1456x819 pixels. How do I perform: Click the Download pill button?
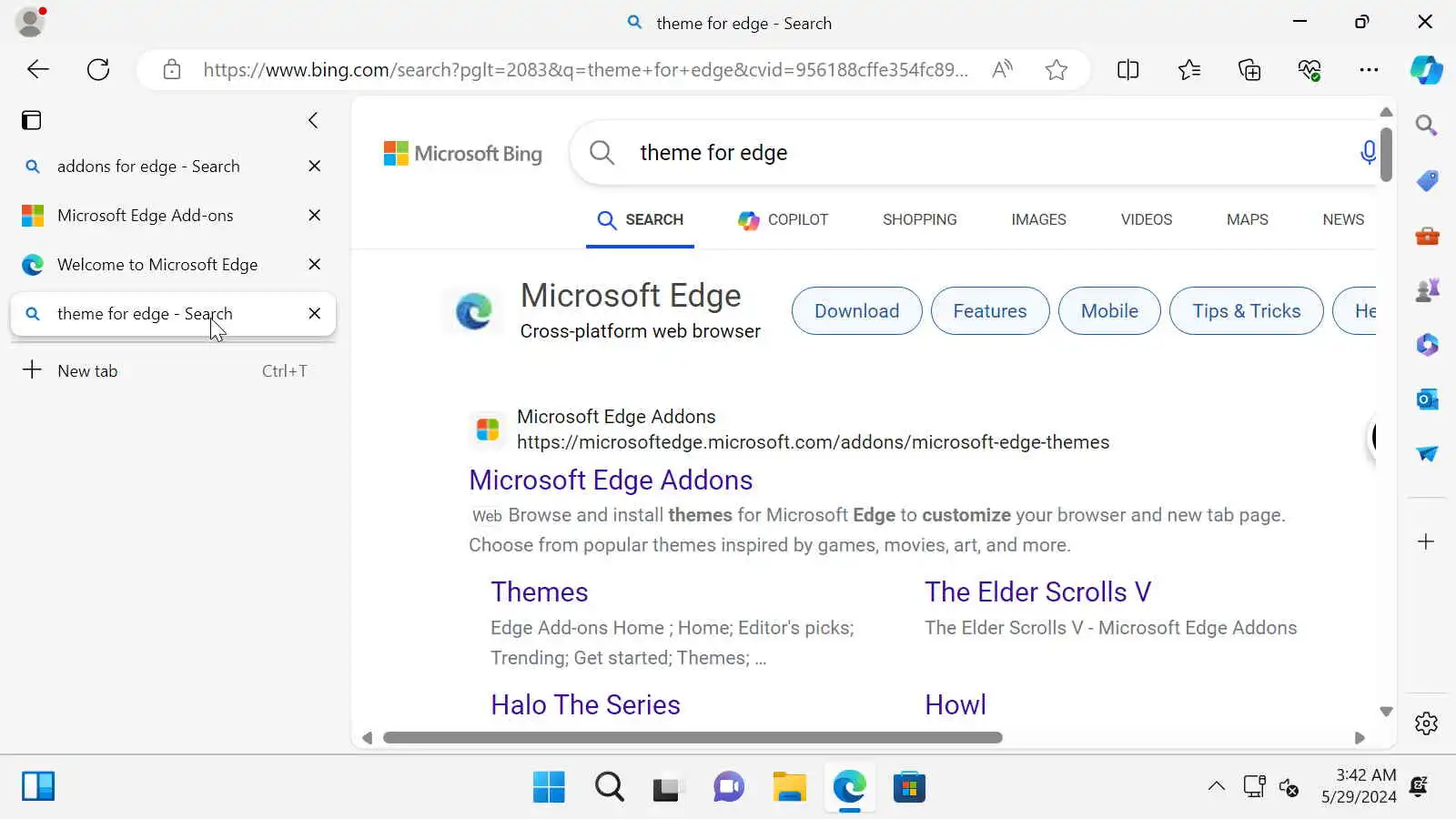(856, 311)
